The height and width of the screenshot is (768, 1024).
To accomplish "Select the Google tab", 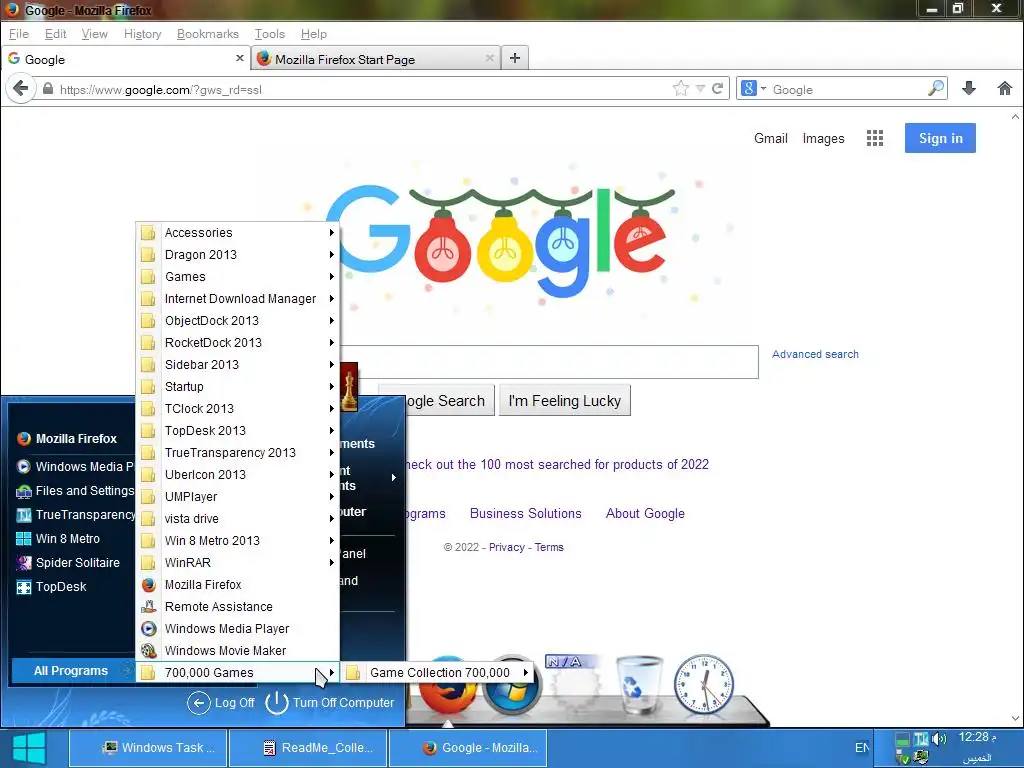I will [x=125, y=59].
